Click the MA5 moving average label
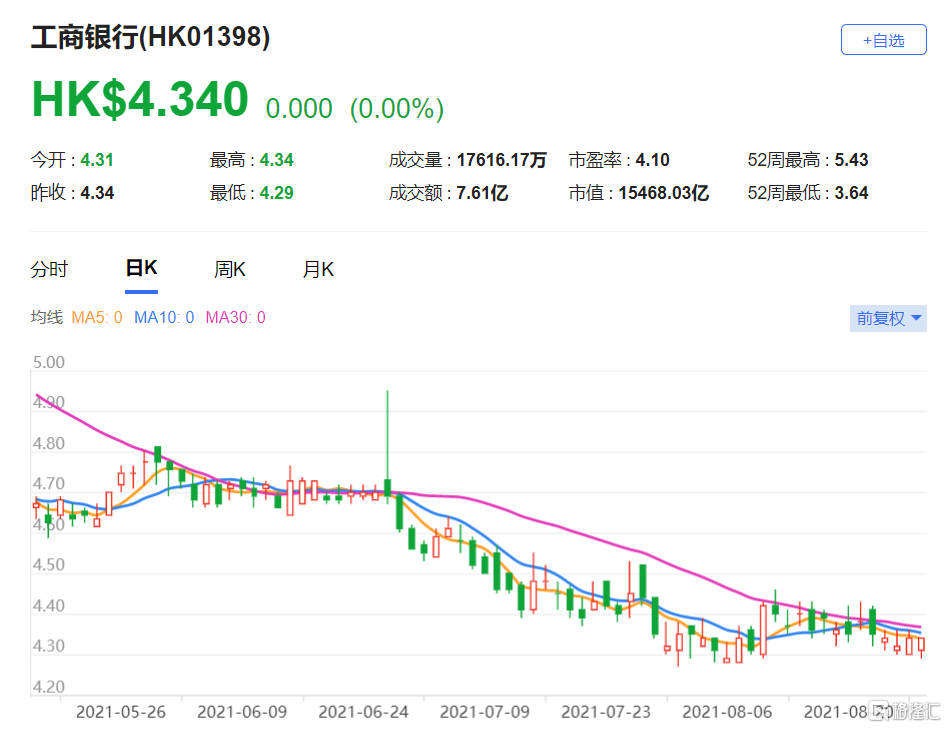 97,317
